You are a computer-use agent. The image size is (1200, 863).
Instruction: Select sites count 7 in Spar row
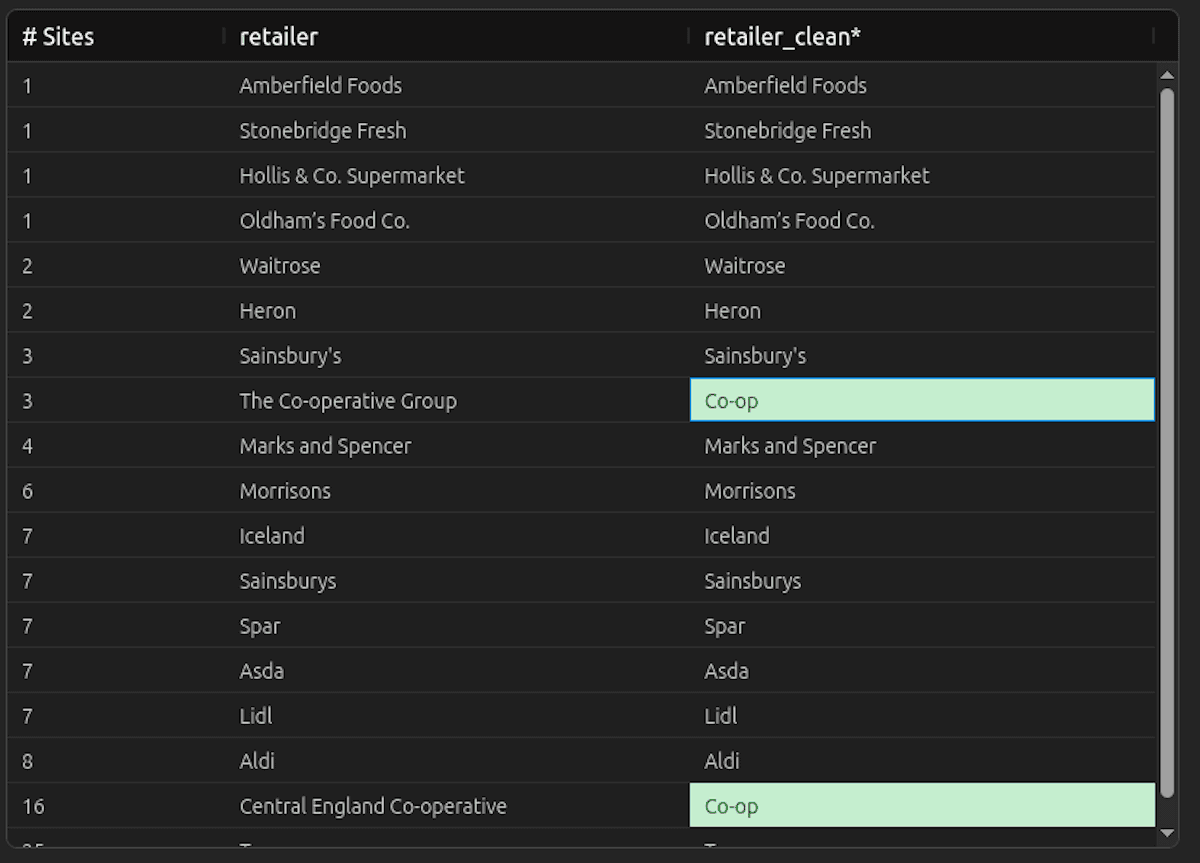(x=27, y=626)
